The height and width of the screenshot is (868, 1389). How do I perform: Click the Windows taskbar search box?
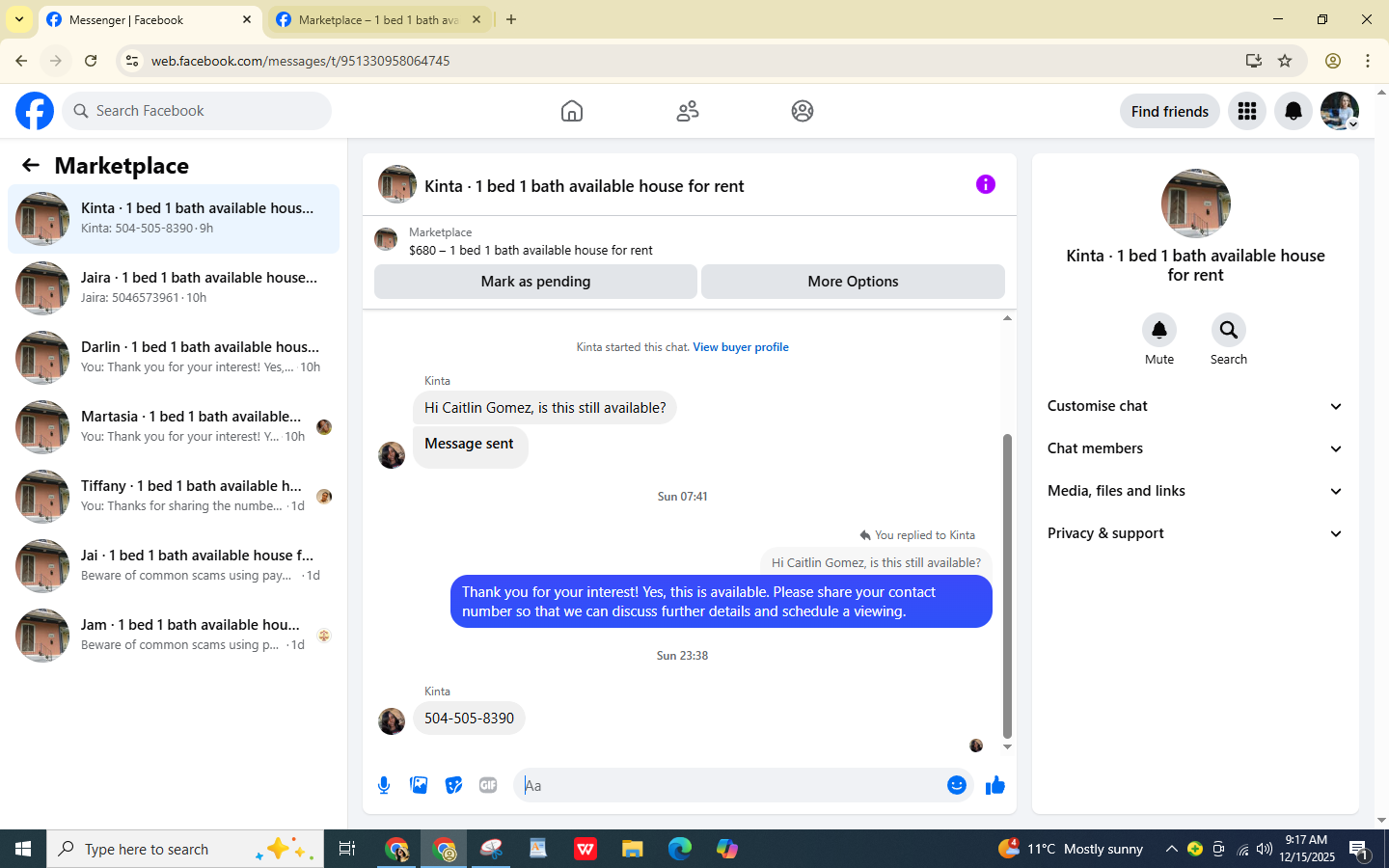click(185, 849)
